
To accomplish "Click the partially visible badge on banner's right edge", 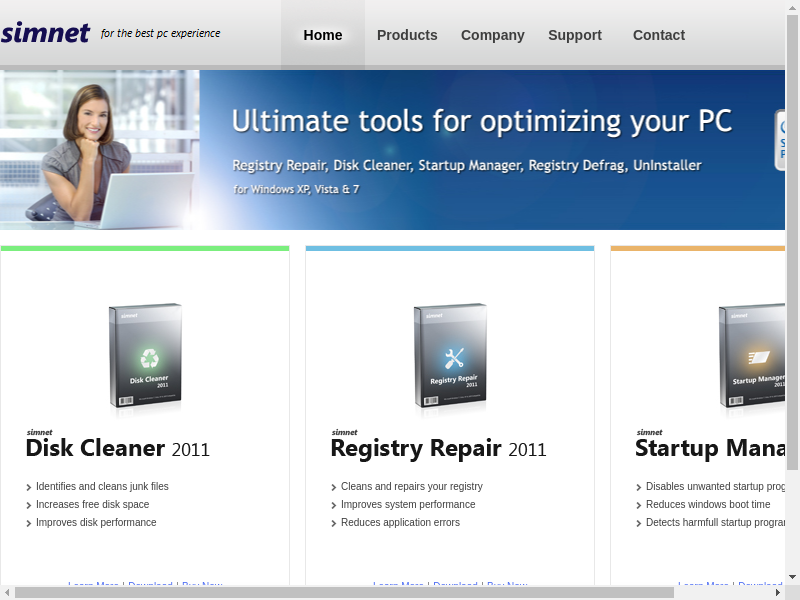I will [x=780, y=140].
